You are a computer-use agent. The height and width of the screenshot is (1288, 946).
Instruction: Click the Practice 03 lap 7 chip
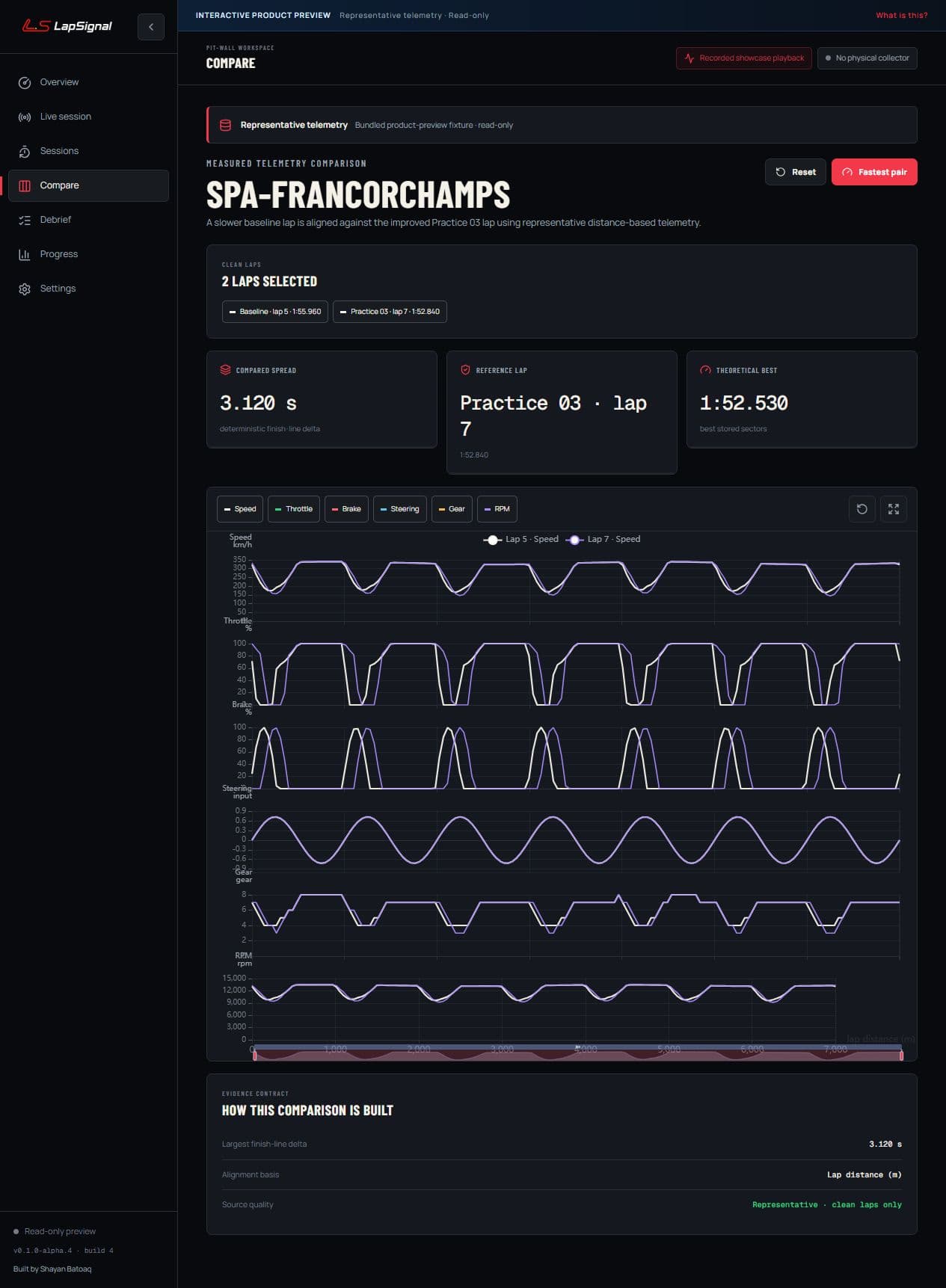(x=390, y=312)
